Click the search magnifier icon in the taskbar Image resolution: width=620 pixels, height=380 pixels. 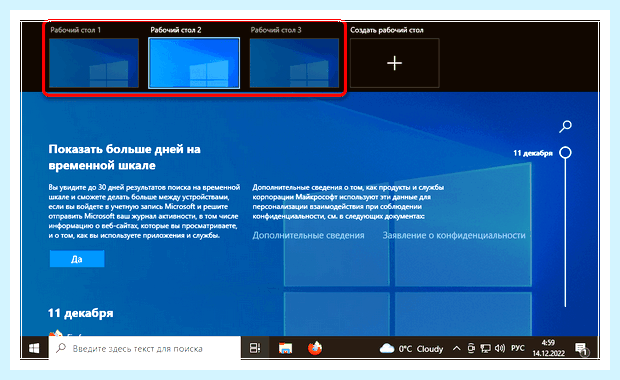(x=61, y=348)
